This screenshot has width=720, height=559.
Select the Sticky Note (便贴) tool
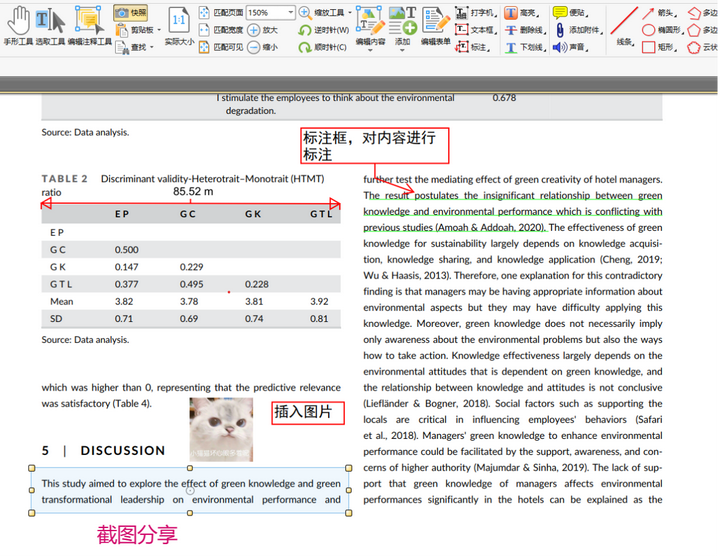click(x=571, y=13)
